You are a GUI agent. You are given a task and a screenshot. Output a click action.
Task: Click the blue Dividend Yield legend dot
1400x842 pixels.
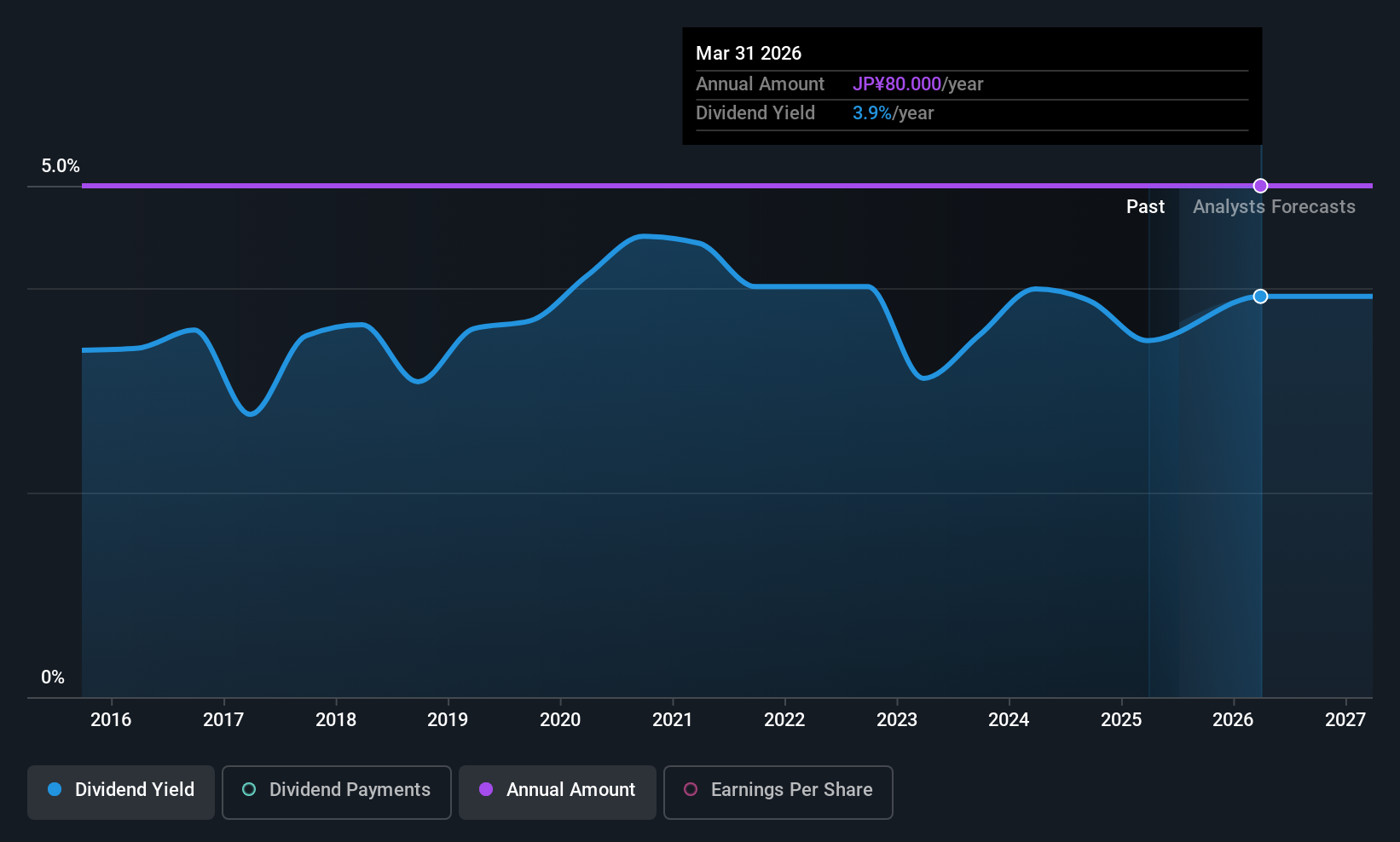[x=55, y=789]
